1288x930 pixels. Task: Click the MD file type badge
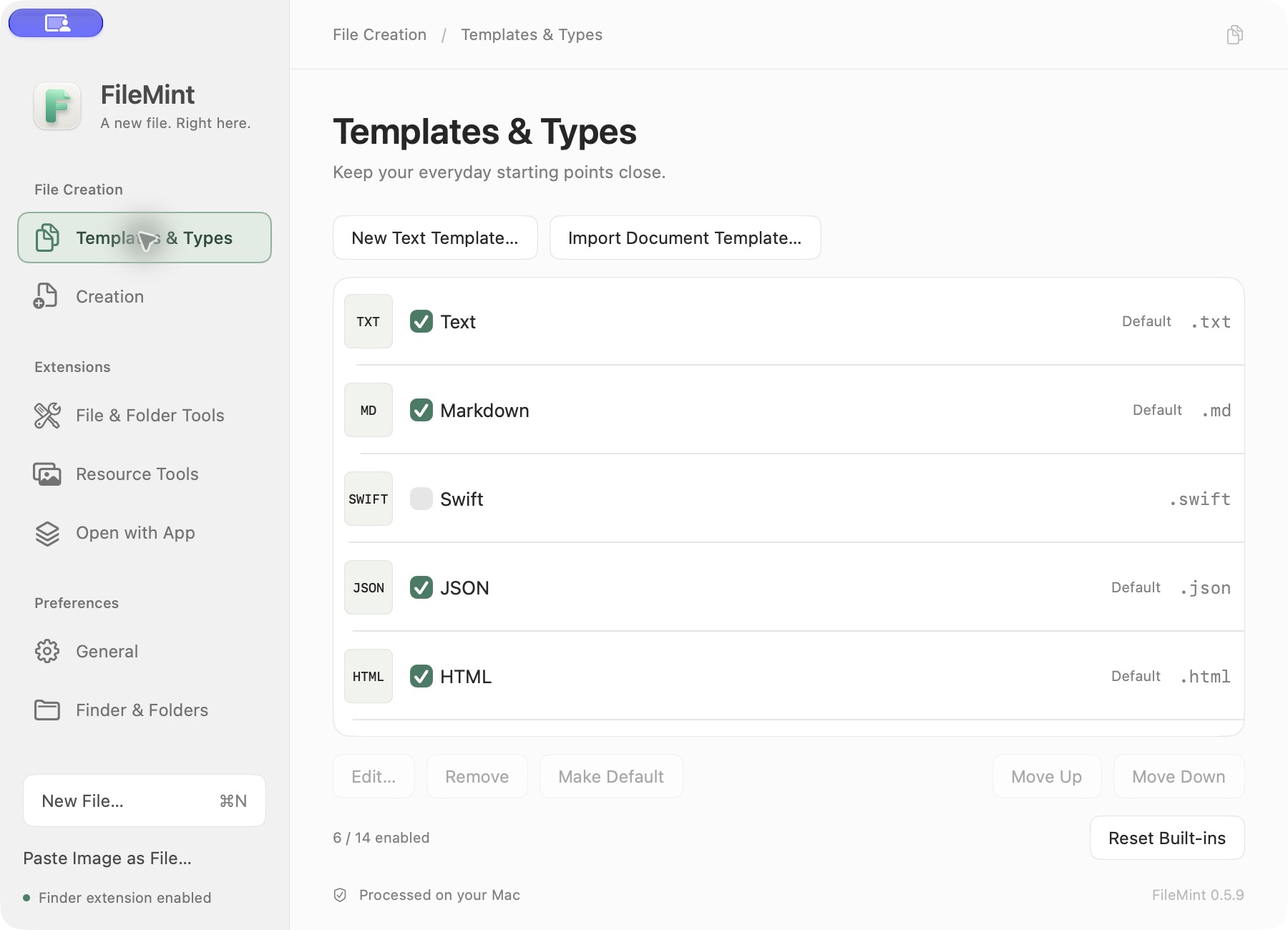tap(369, 410)
